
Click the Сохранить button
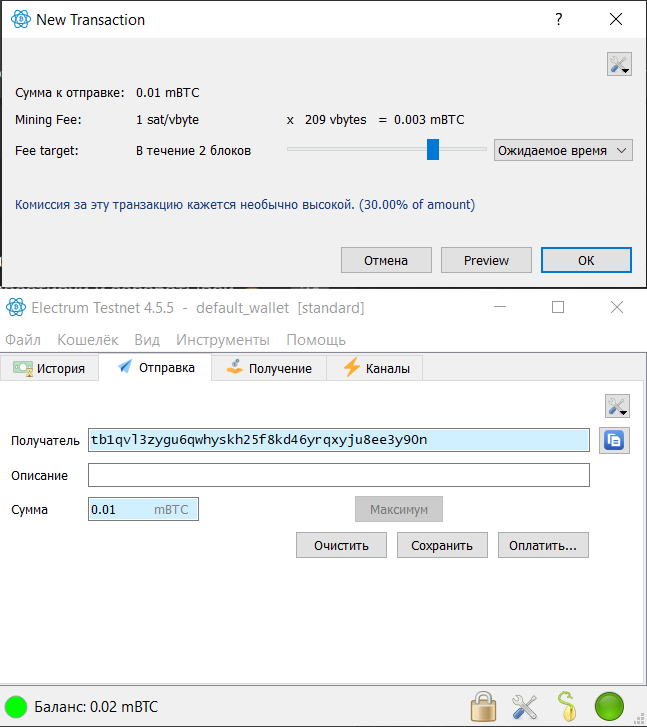click(x=442, y=545)
